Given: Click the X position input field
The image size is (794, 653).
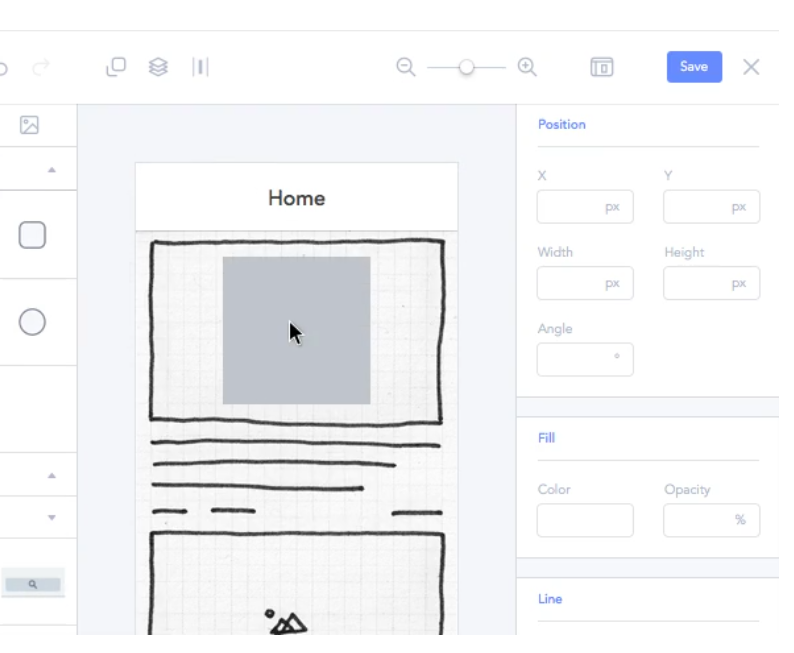Looking at the screenshot, I should point(585,207).
